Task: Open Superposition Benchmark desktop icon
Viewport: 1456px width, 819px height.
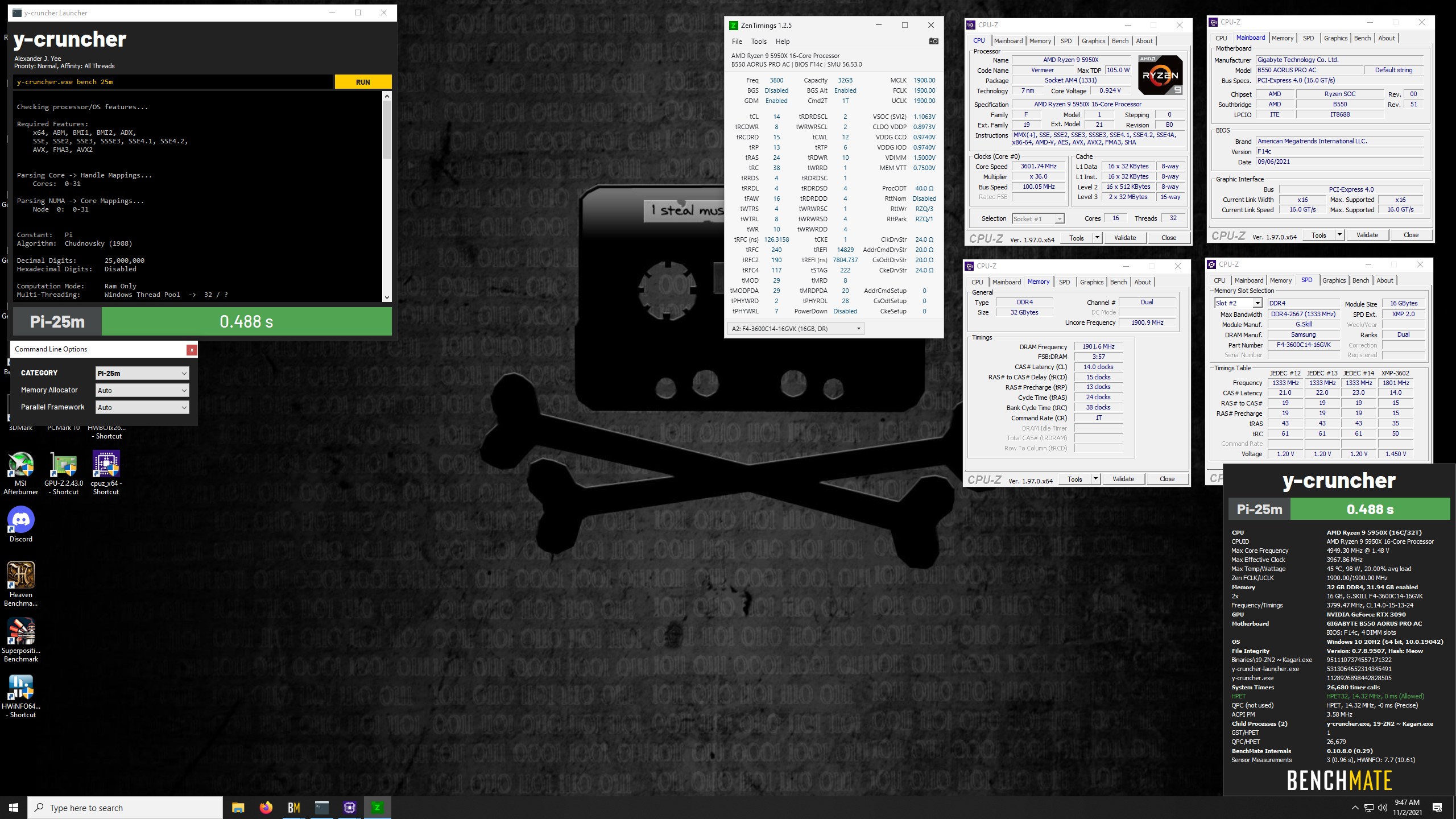Action: [21, 640]
